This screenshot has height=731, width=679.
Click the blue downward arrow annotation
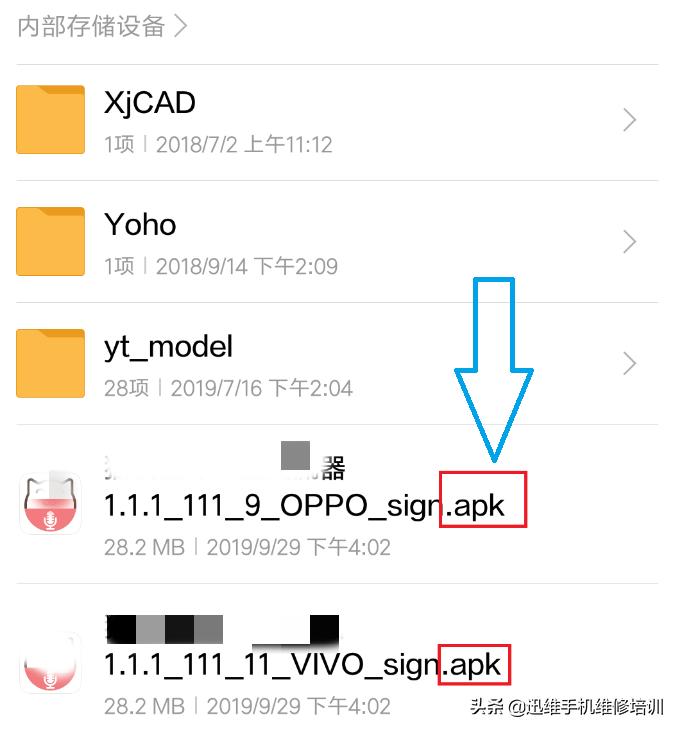[494, 370]
